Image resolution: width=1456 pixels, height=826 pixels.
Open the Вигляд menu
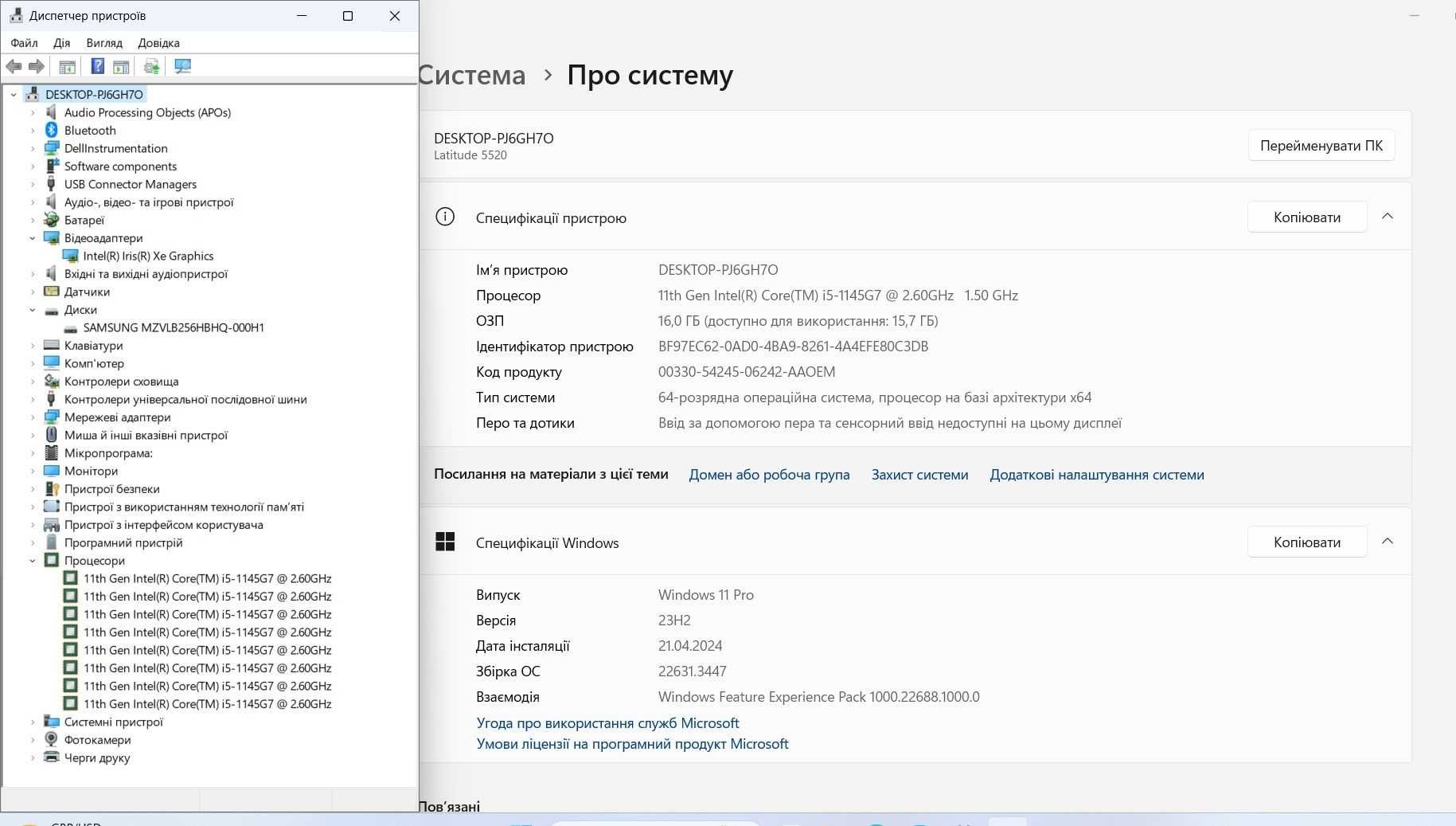click(104, 43)
